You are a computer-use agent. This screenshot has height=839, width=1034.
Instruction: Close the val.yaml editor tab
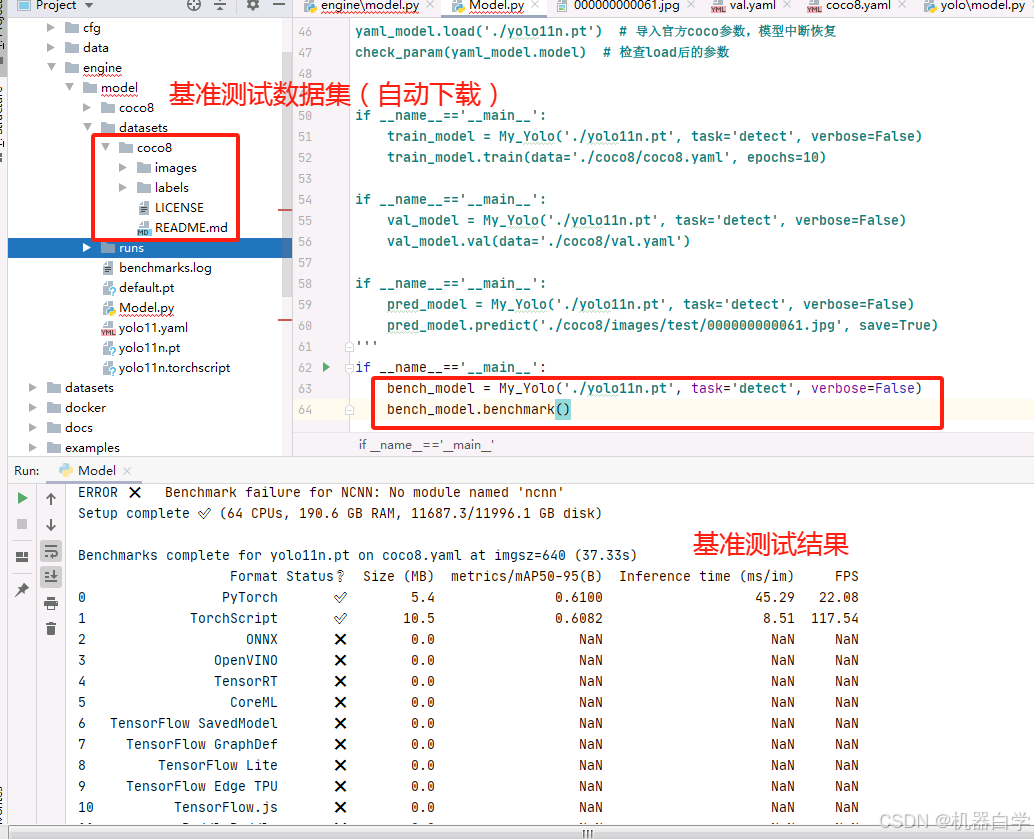coord(787,5)
